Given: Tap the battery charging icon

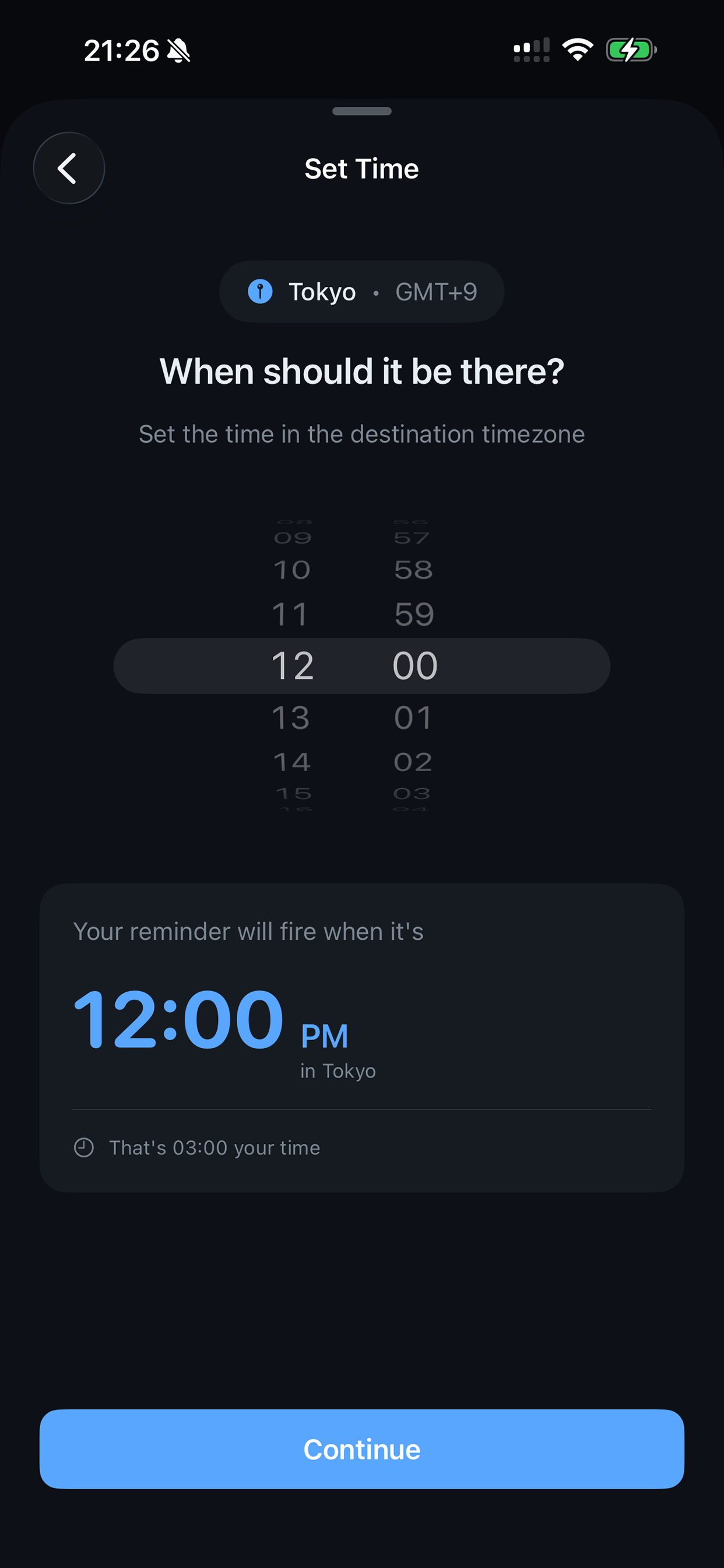Looking at the screenshot, I should pos(631,50).
